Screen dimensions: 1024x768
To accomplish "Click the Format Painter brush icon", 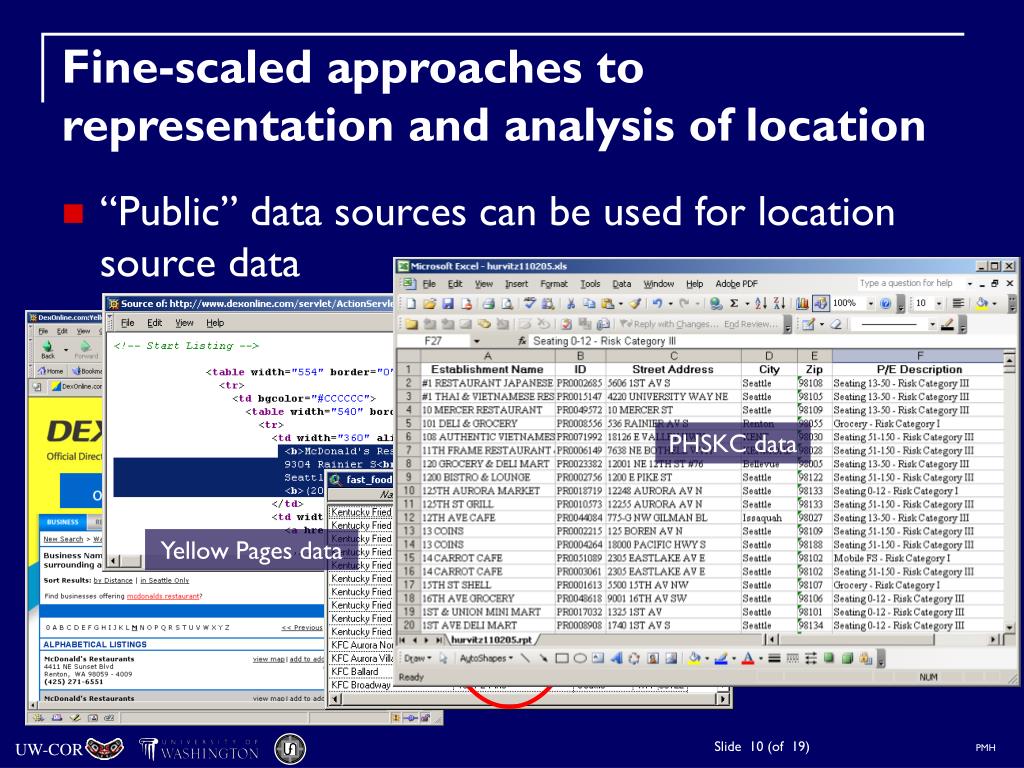I will click(x=635, y=304).
